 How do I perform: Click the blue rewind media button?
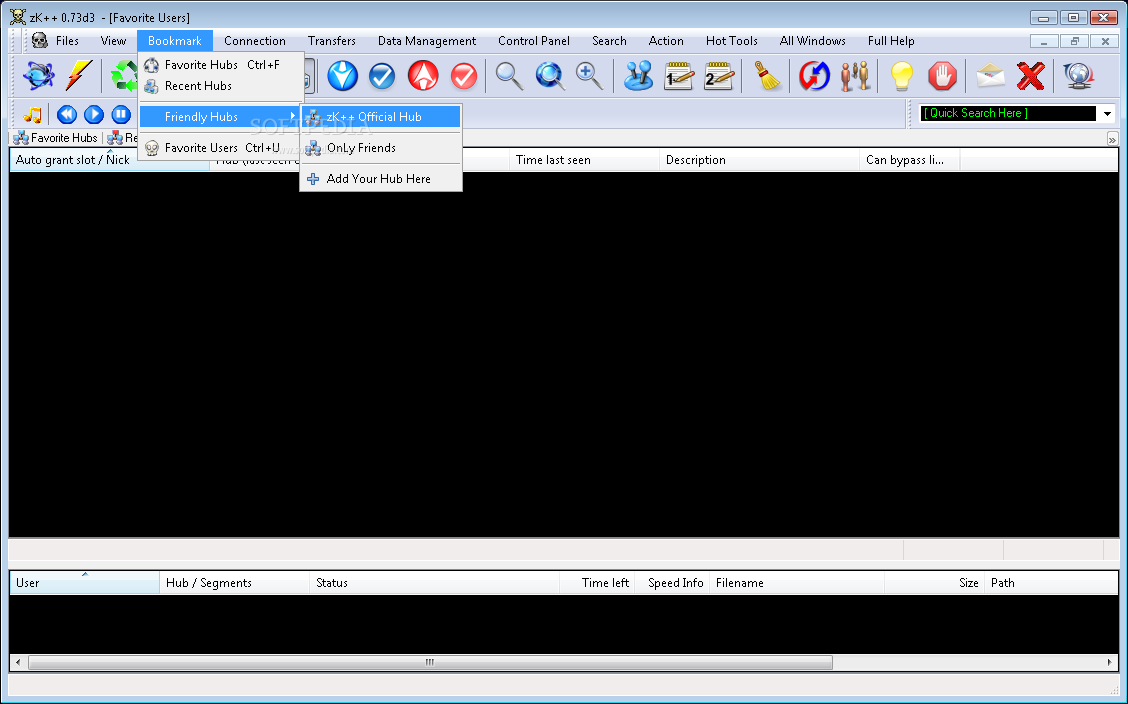pyautogui.click(x=67, y=114)
